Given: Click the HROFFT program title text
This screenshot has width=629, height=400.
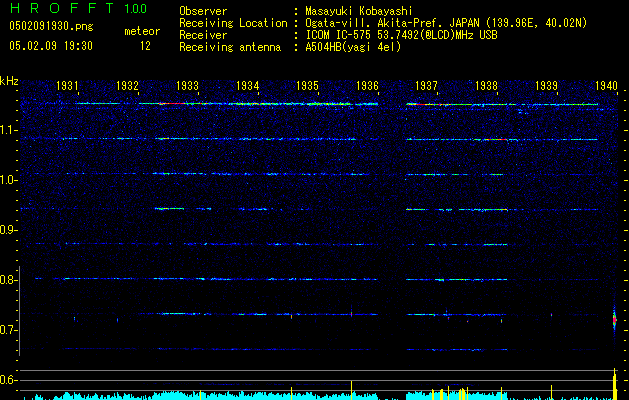Looking at the screenshot, I should (x=62, y=8).
